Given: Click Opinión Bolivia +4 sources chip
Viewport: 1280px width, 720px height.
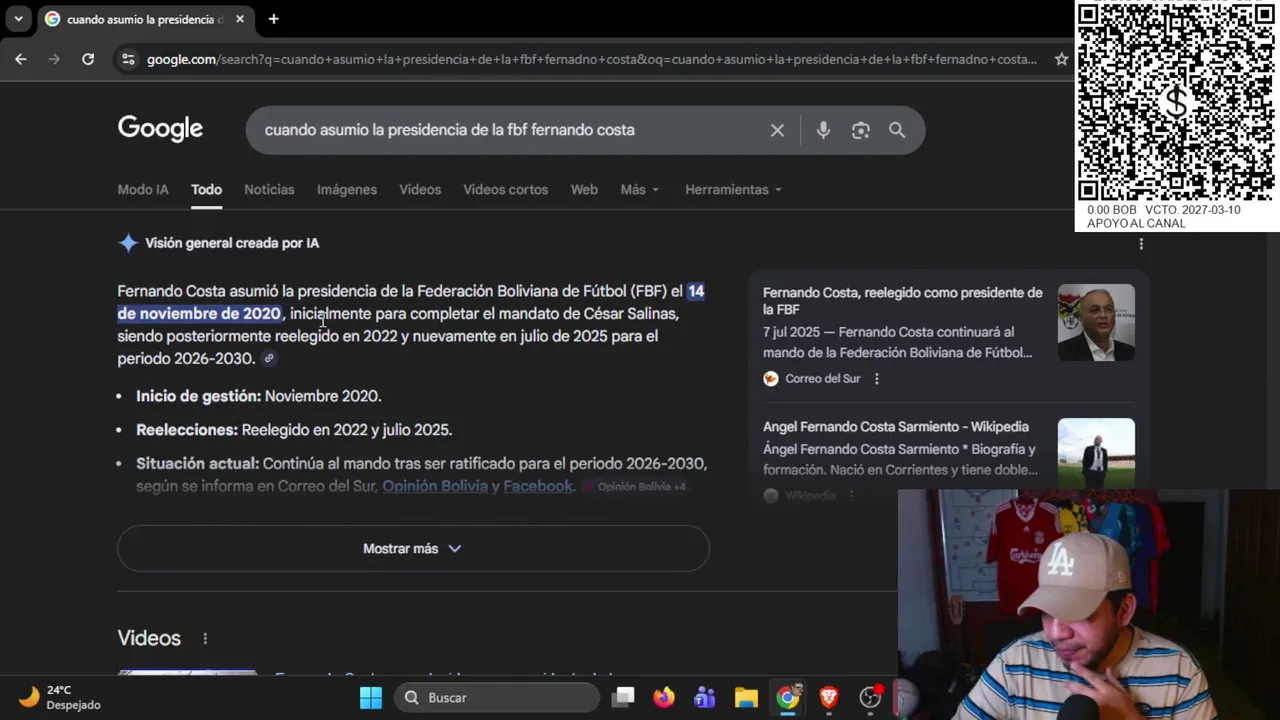Looking at the screenshot, I should coord(635,487).
